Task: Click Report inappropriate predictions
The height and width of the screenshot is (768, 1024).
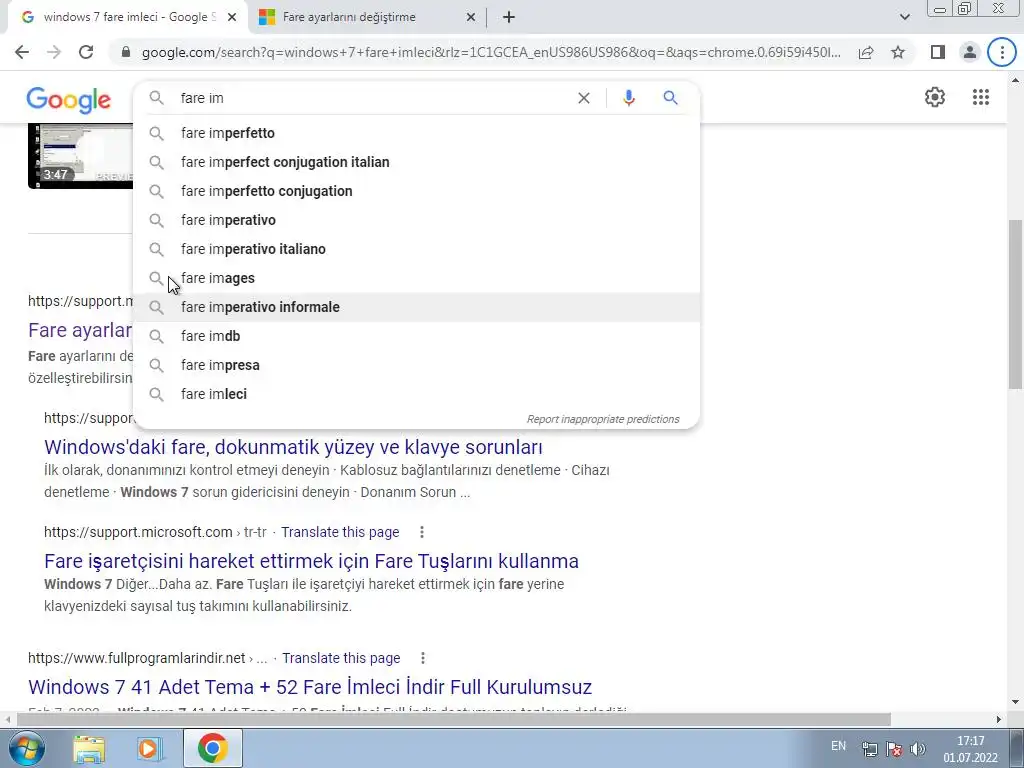Action: [603, 419]
